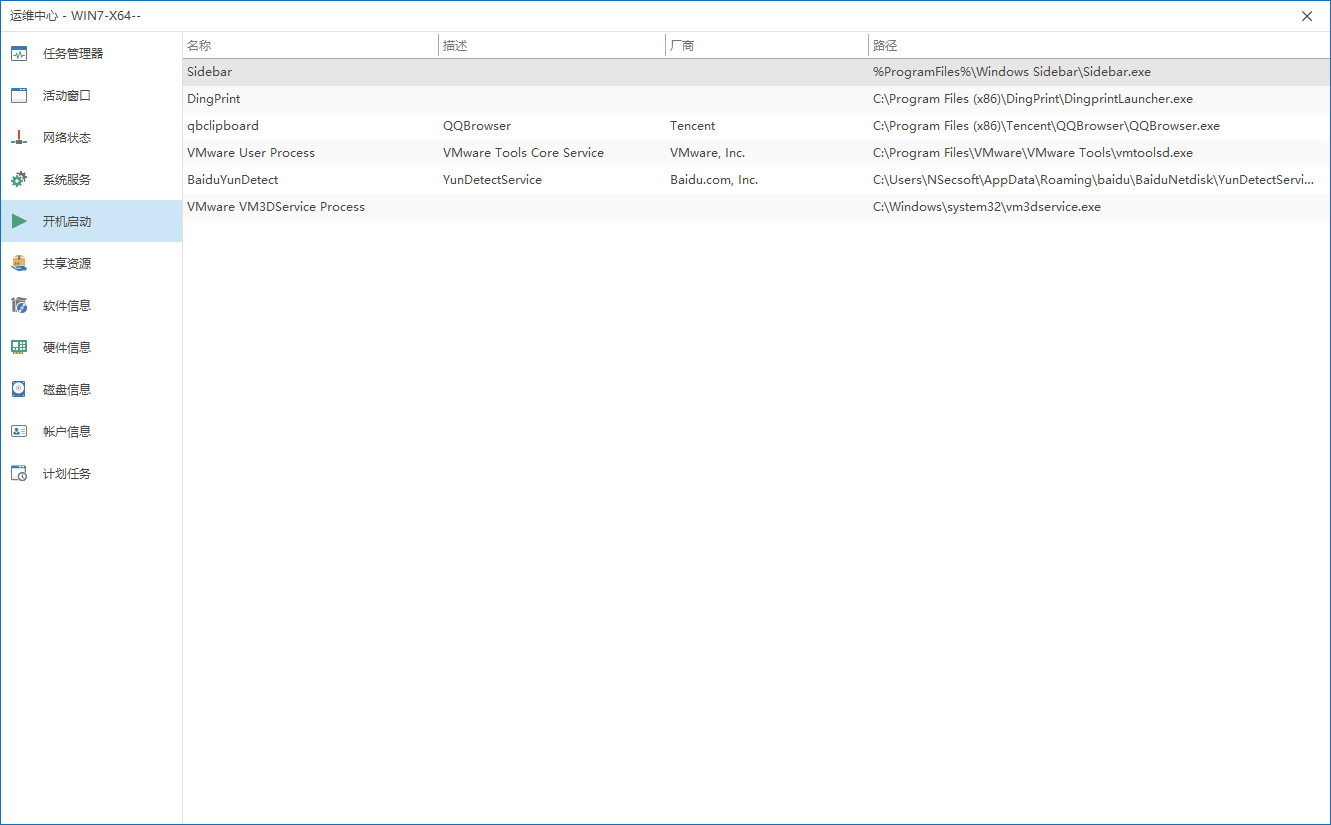
Task: Click the 软件信息 software icon
Action: (19, 306)
